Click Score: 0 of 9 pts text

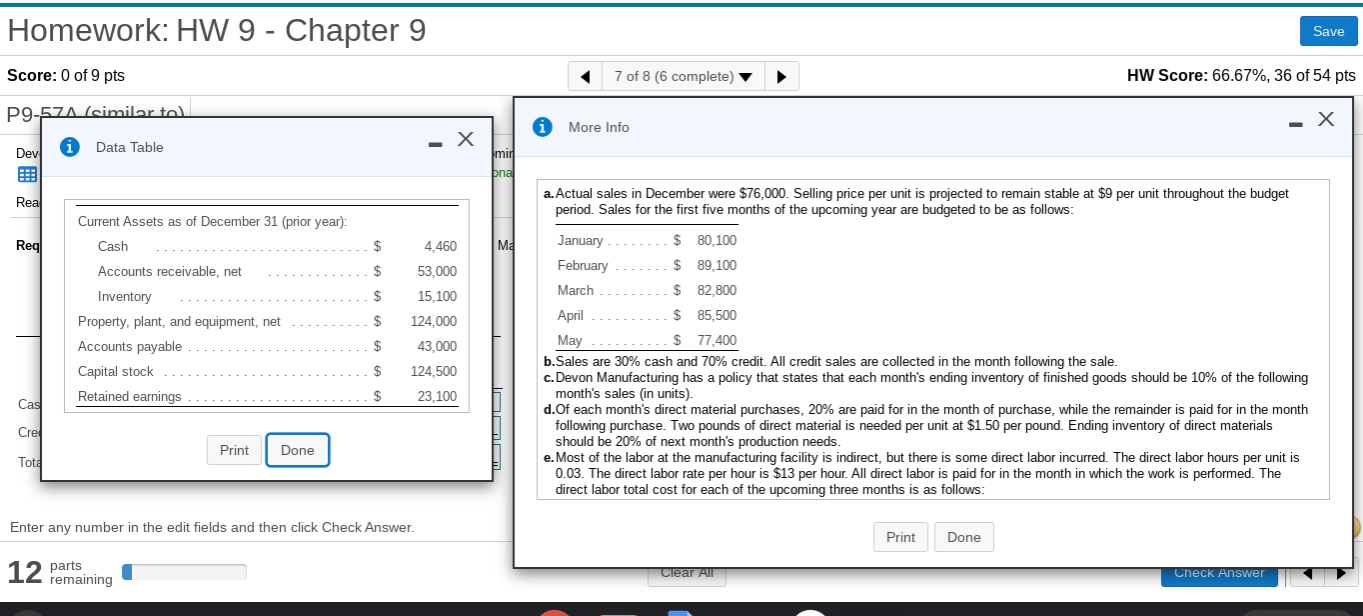(66, 76)
